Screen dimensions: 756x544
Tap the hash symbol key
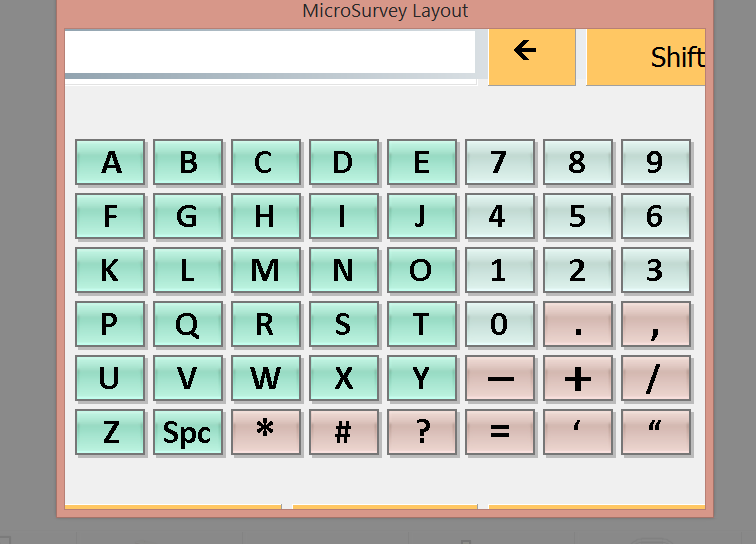tap(343, 431)
